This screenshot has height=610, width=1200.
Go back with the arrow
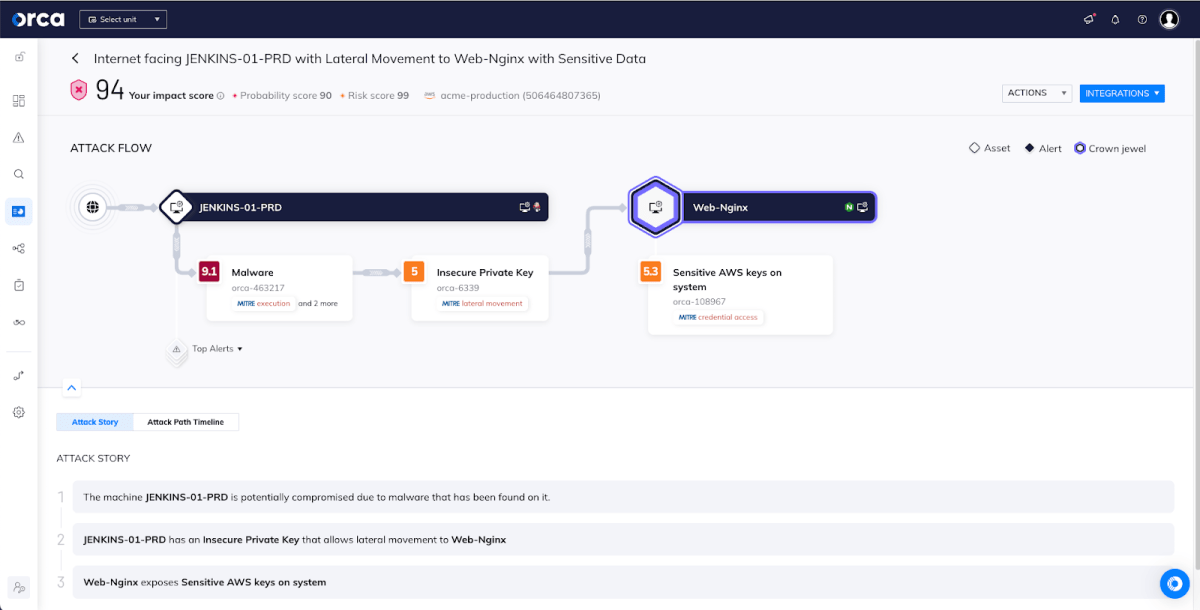[75, 59]
